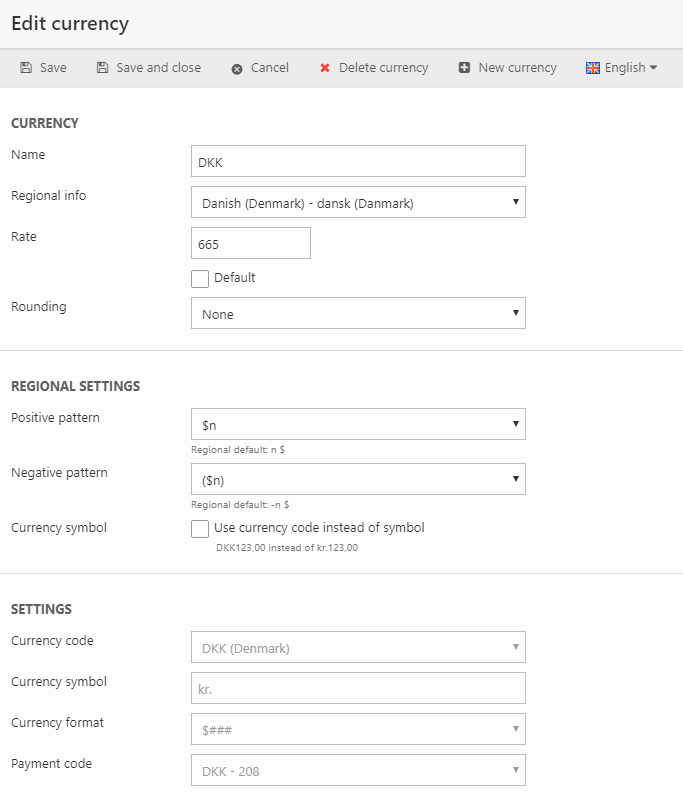Click the UK flag language icon
The image size is (683, 806).
tap(593, 68)
